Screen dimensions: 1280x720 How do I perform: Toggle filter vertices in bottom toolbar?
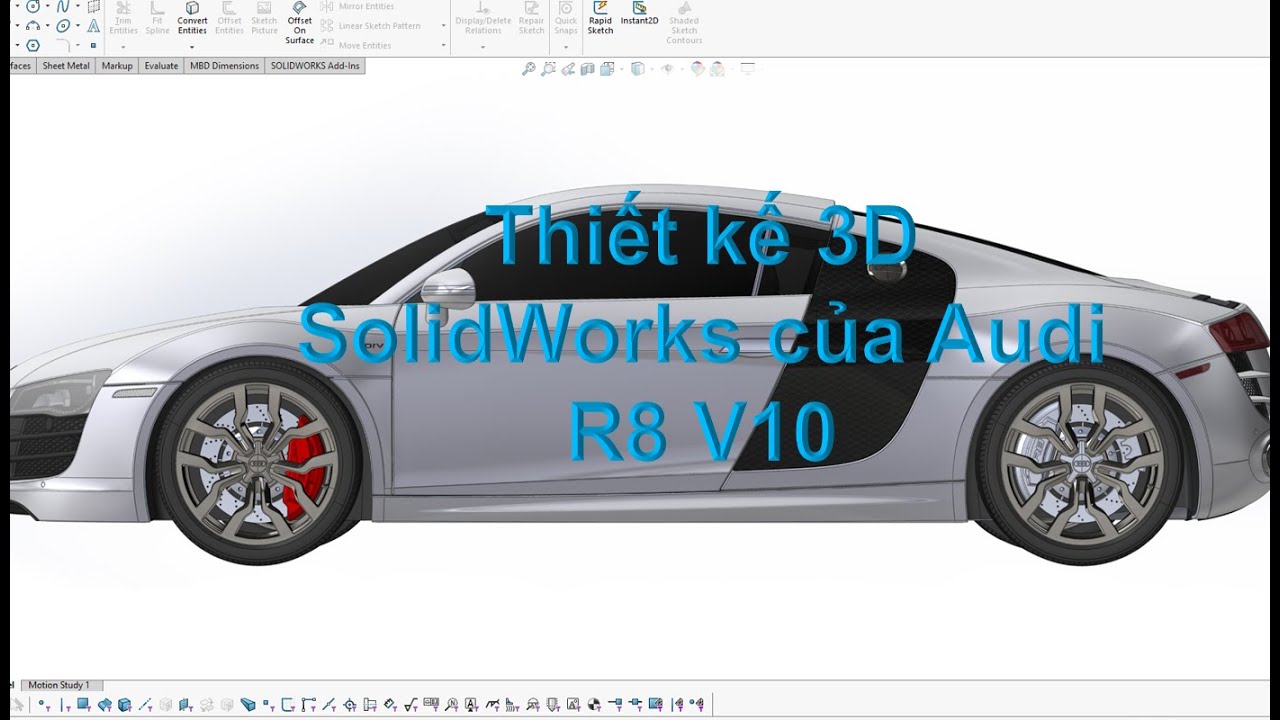[43, 704]
